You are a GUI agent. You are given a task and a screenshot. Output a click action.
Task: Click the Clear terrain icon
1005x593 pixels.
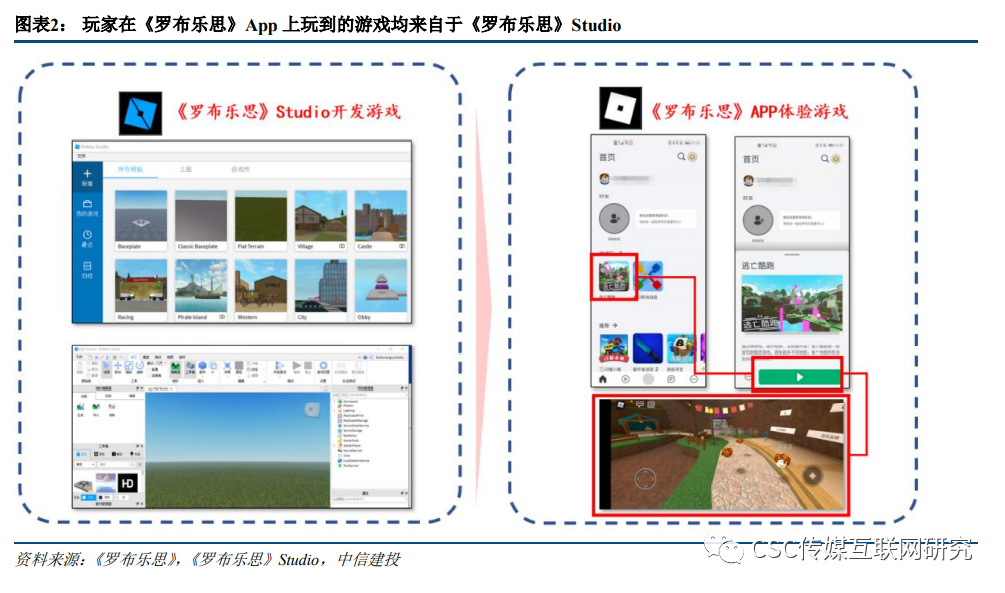[112, 408]
